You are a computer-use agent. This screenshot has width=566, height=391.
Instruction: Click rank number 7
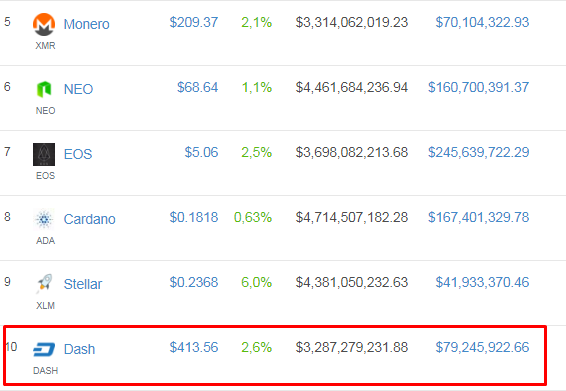click(x=7, y=152)
